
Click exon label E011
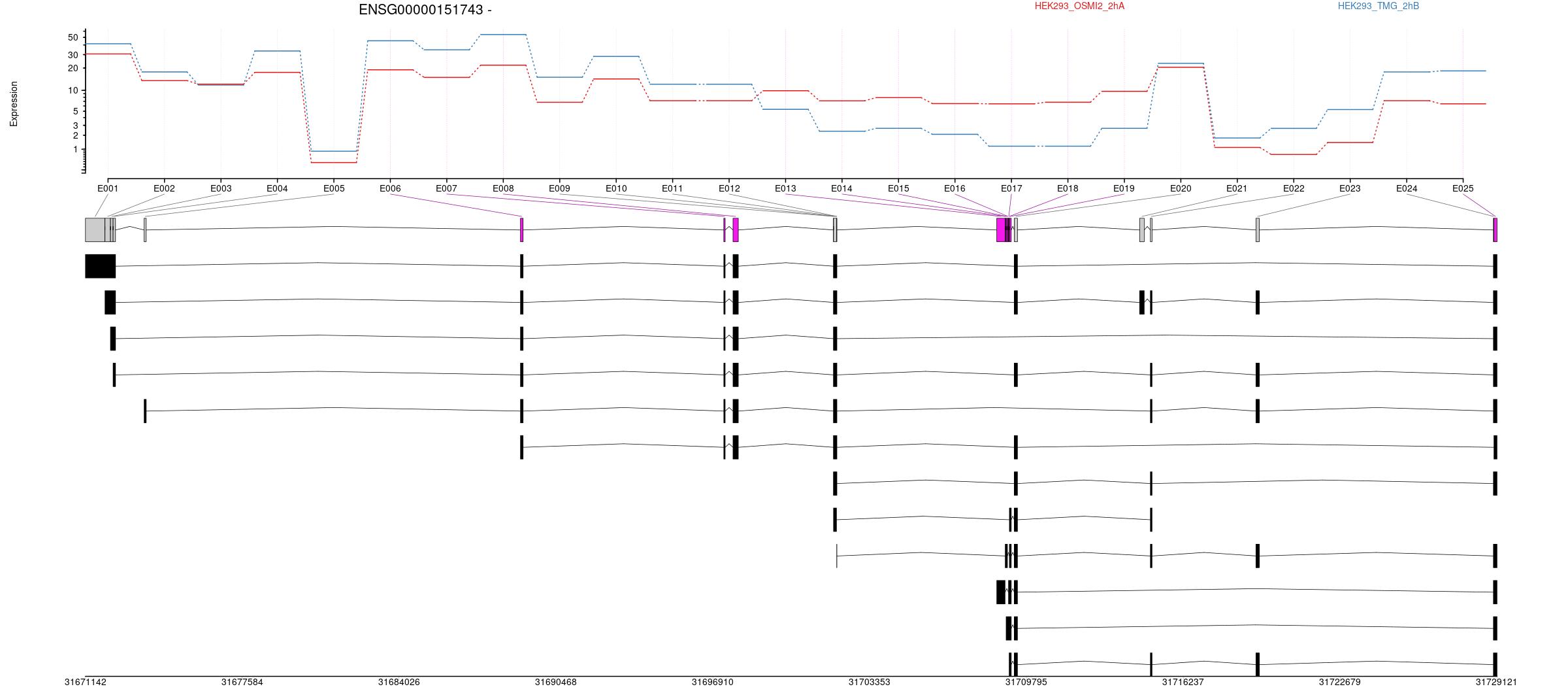click(x=672, y=188)
